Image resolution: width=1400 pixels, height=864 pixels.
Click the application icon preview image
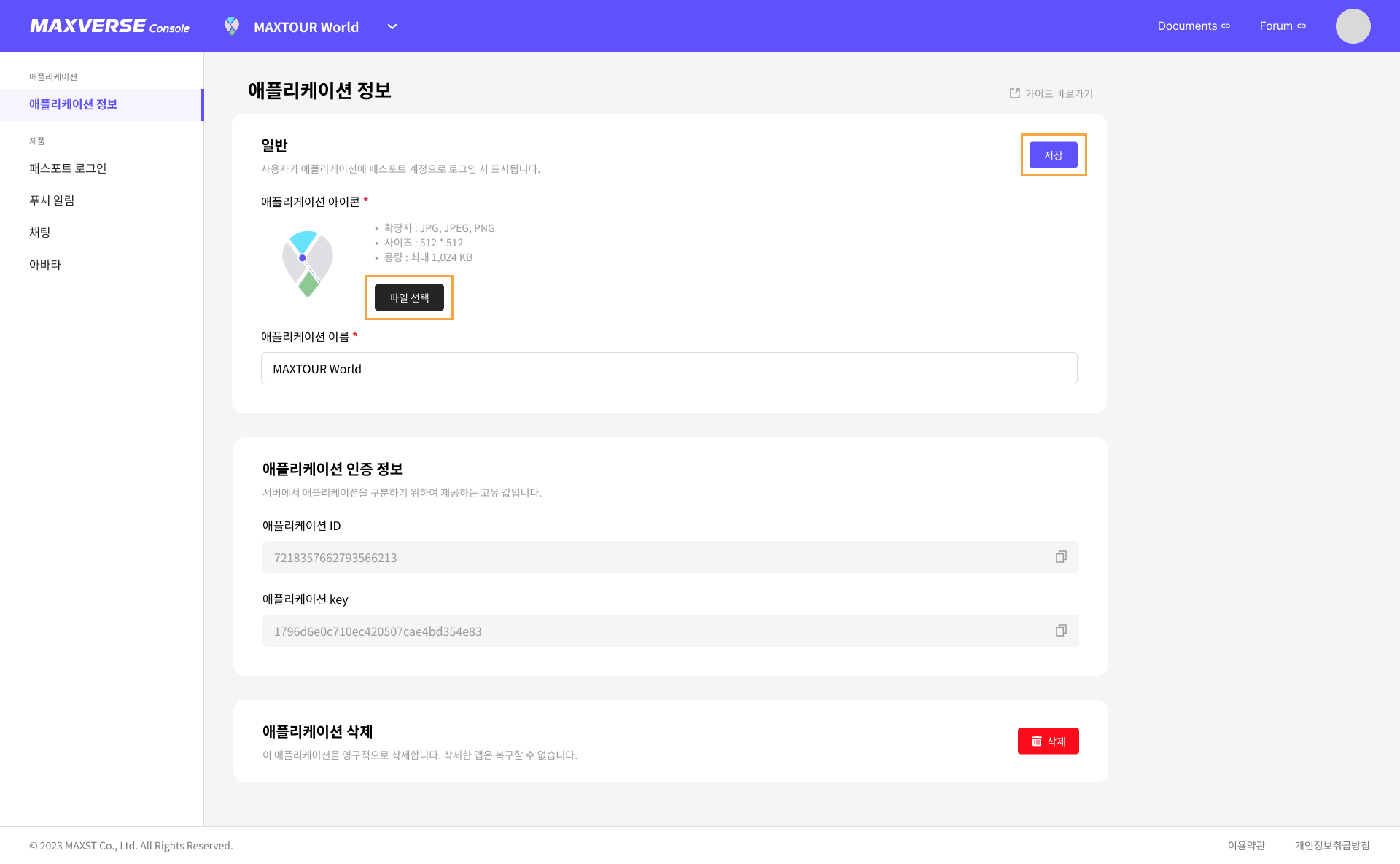[308, 263]
